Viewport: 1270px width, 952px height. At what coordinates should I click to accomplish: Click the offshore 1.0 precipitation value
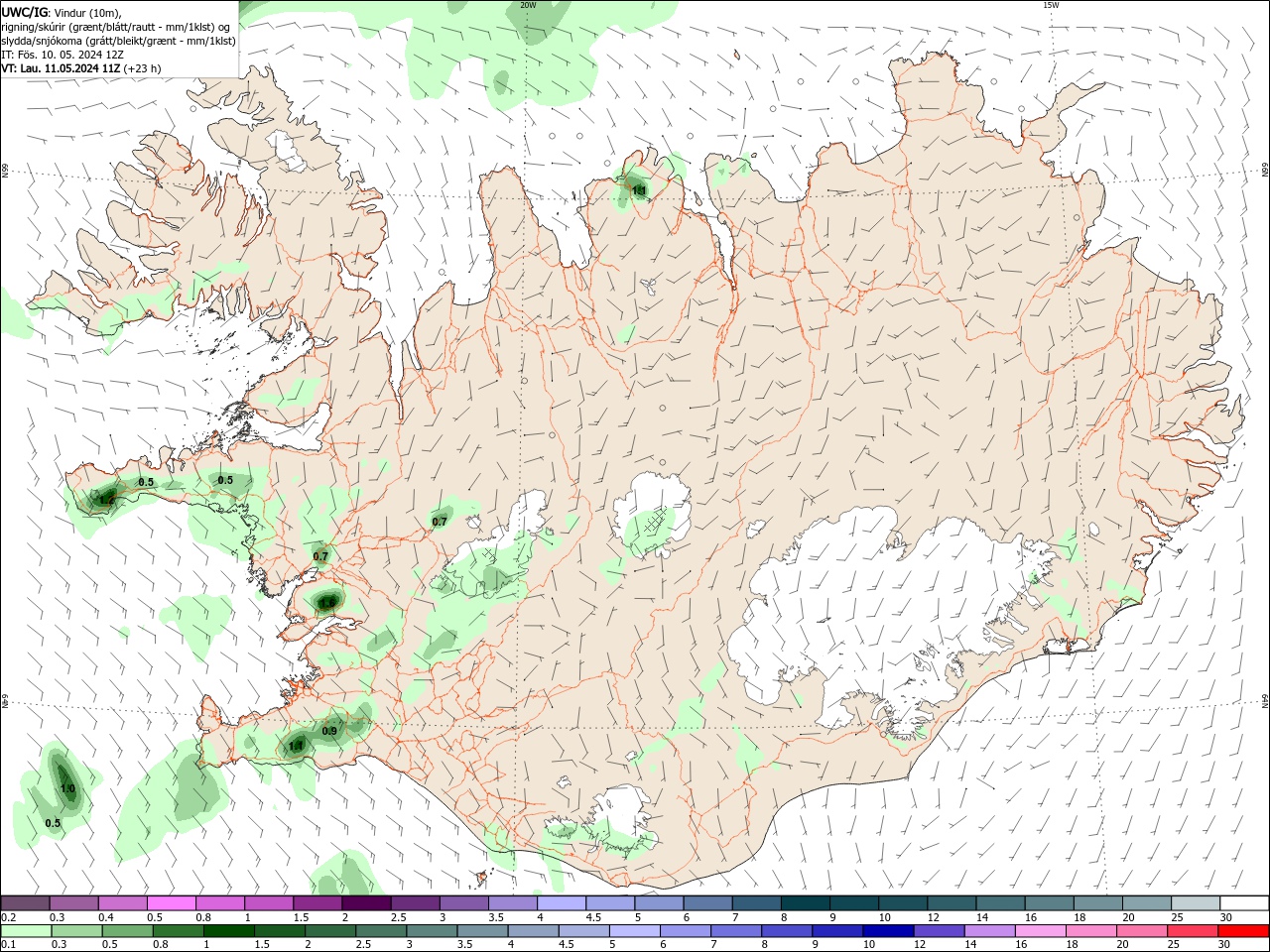67,788
